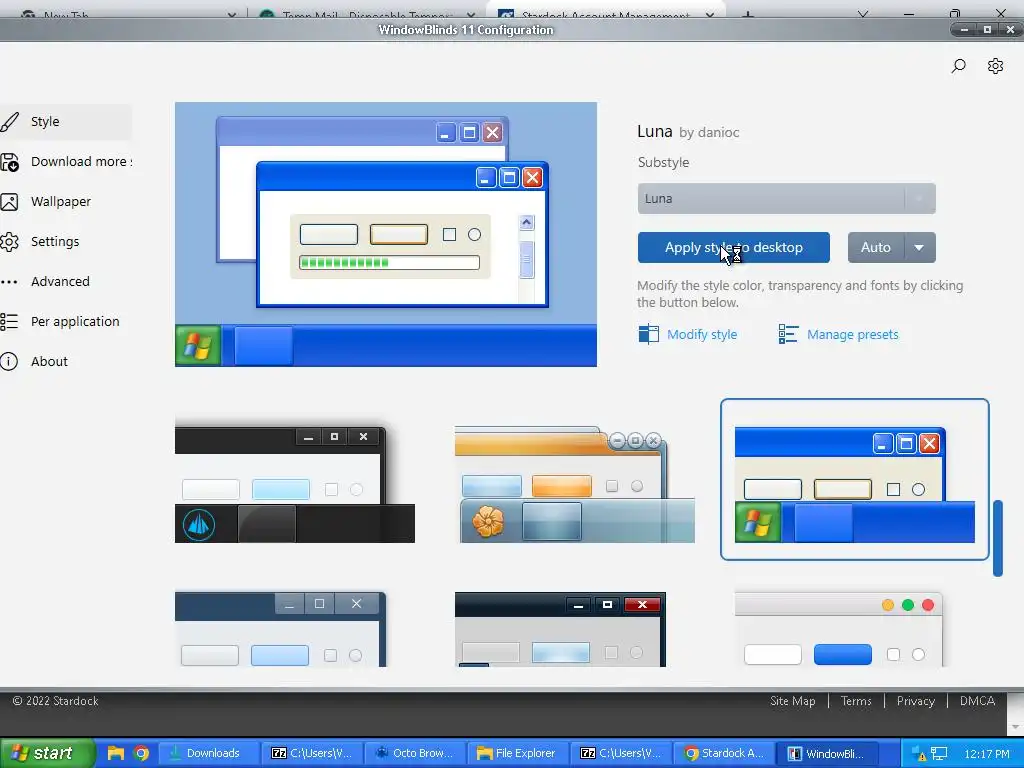
Task: Switch to Downloads taskbar window
Action: [x=208, y=753]
